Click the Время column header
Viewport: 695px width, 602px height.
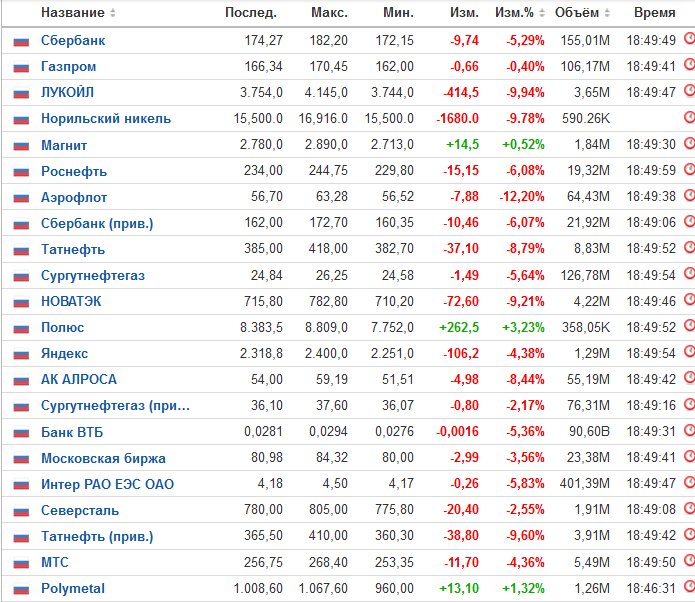coord(655,12)
